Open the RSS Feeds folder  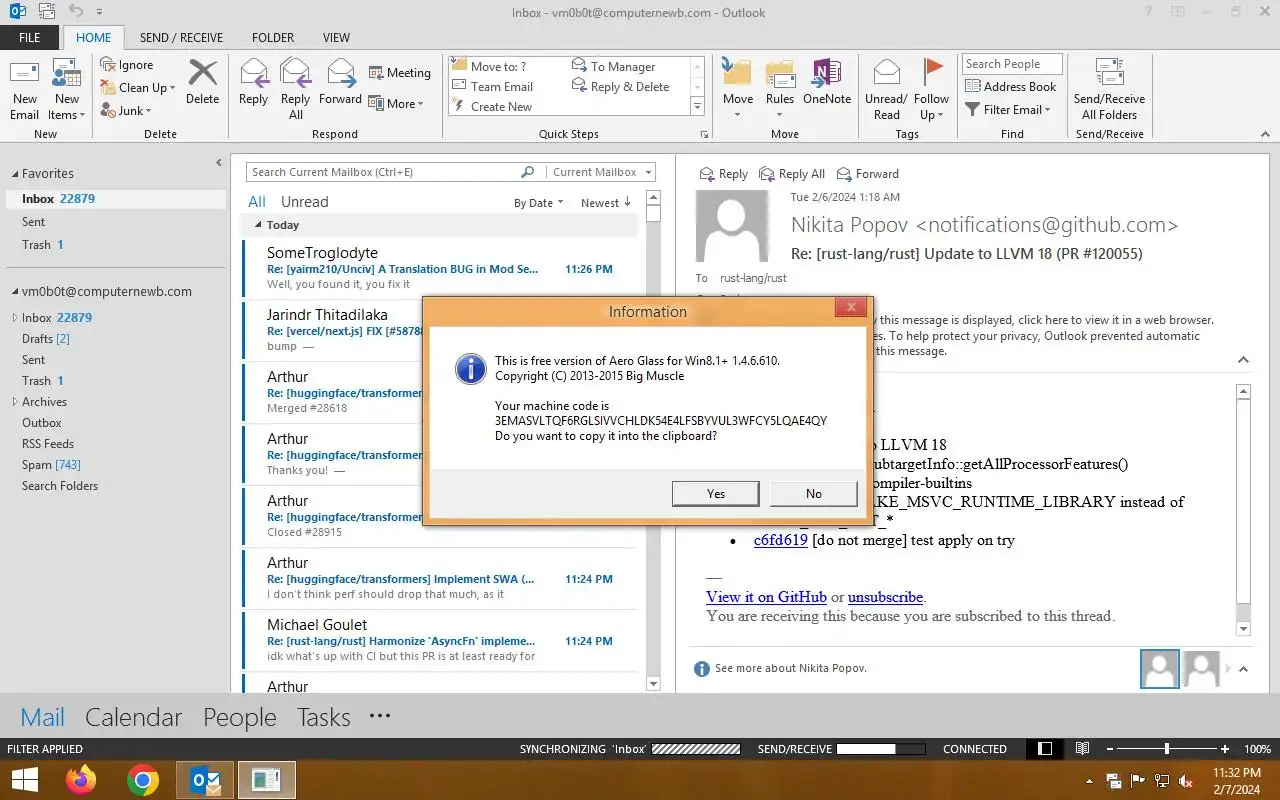[48, 444]
